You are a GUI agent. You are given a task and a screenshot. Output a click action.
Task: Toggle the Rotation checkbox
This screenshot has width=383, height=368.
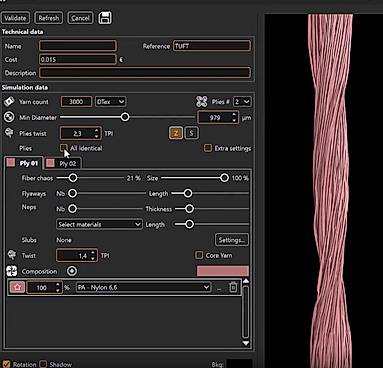6,364
